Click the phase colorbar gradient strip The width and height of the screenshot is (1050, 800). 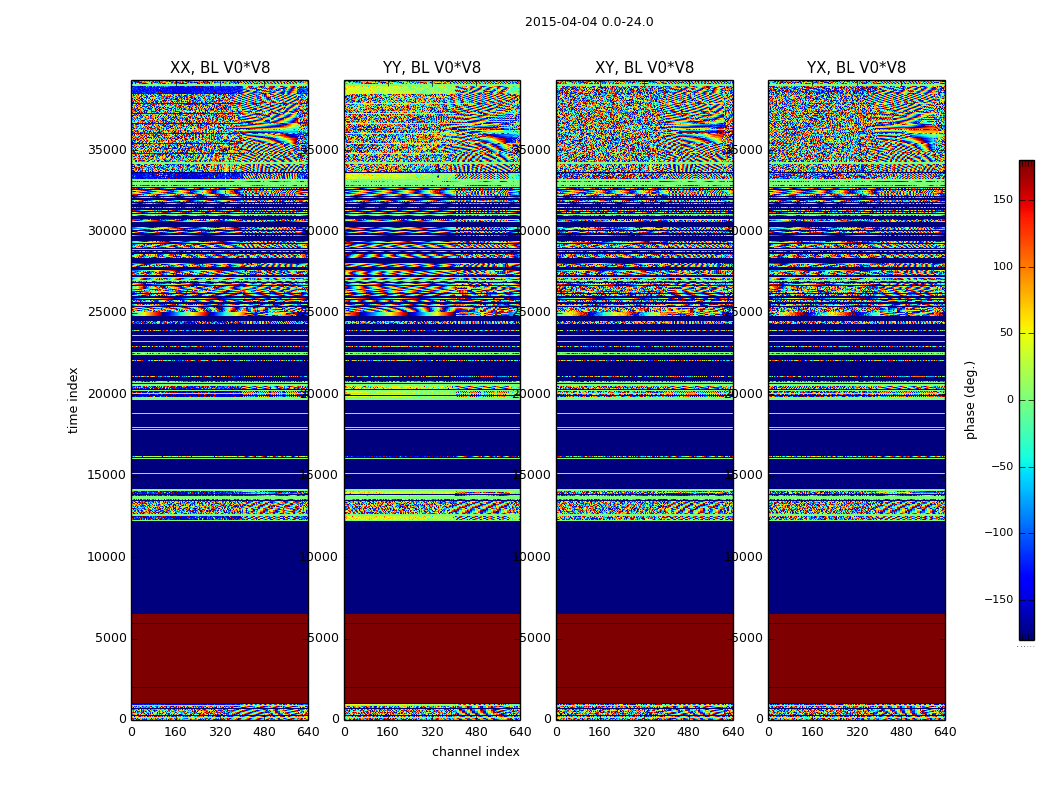tap(1027, 400)
